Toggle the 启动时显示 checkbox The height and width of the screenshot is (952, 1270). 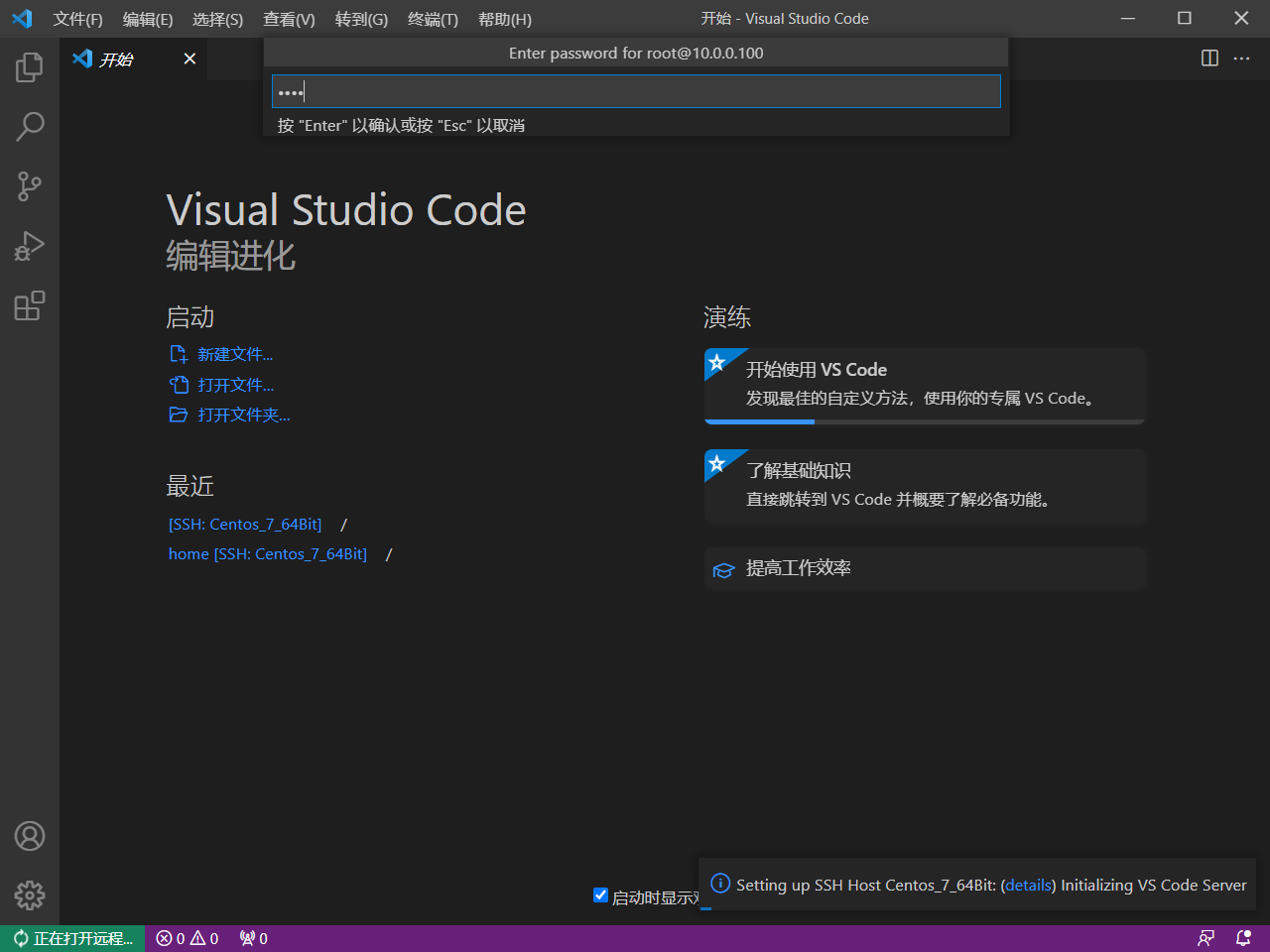click(x=600, y=895)
